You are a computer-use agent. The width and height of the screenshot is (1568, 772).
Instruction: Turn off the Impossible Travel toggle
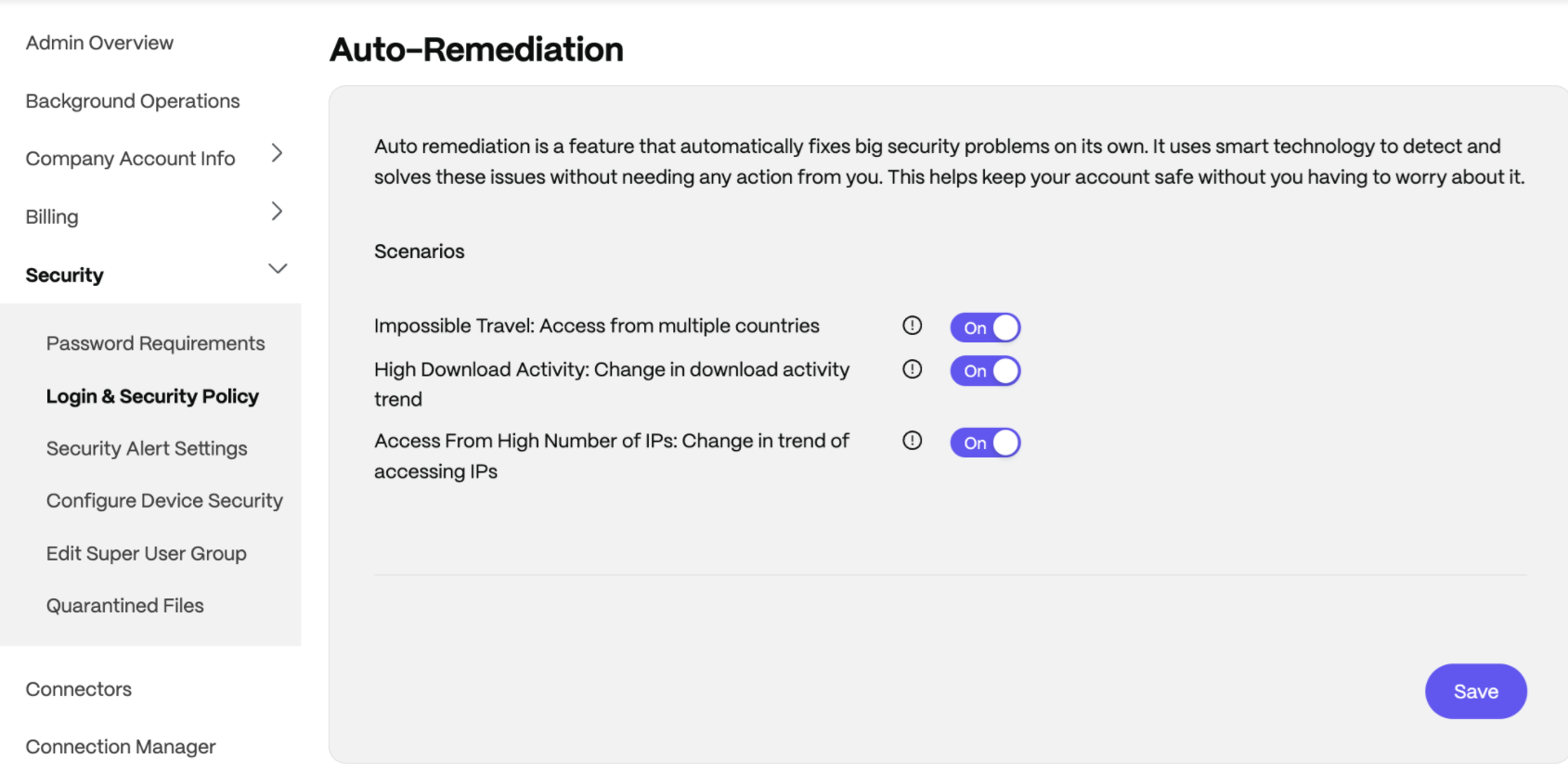pos(985,328)
